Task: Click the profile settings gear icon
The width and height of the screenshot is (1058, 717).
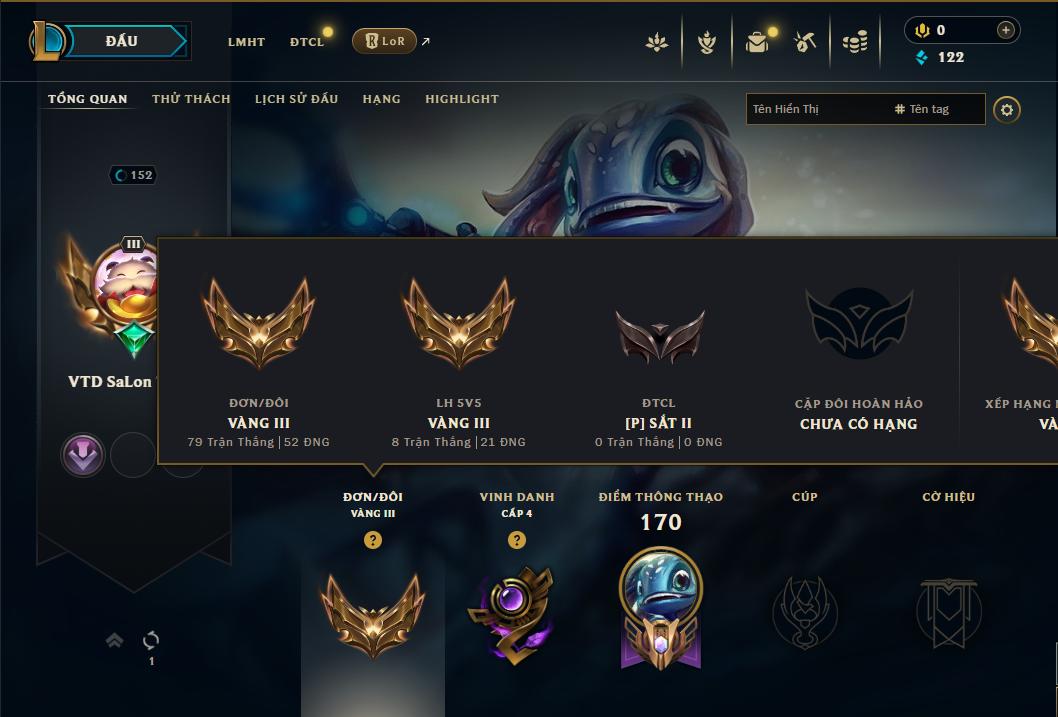Action: [x=1007, y=110]
